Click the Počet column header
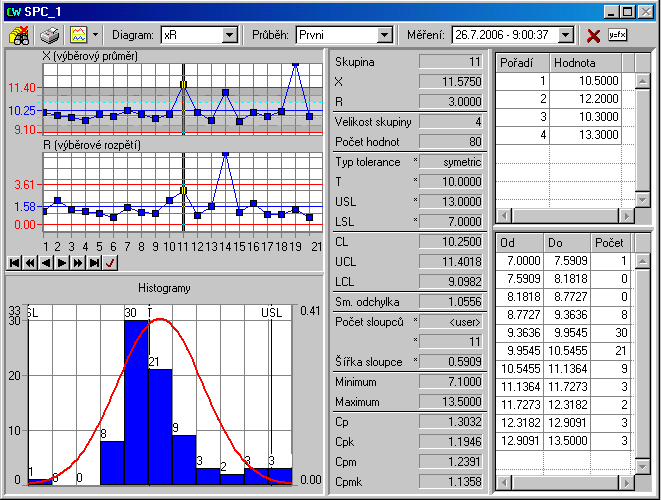 (608, 242)
